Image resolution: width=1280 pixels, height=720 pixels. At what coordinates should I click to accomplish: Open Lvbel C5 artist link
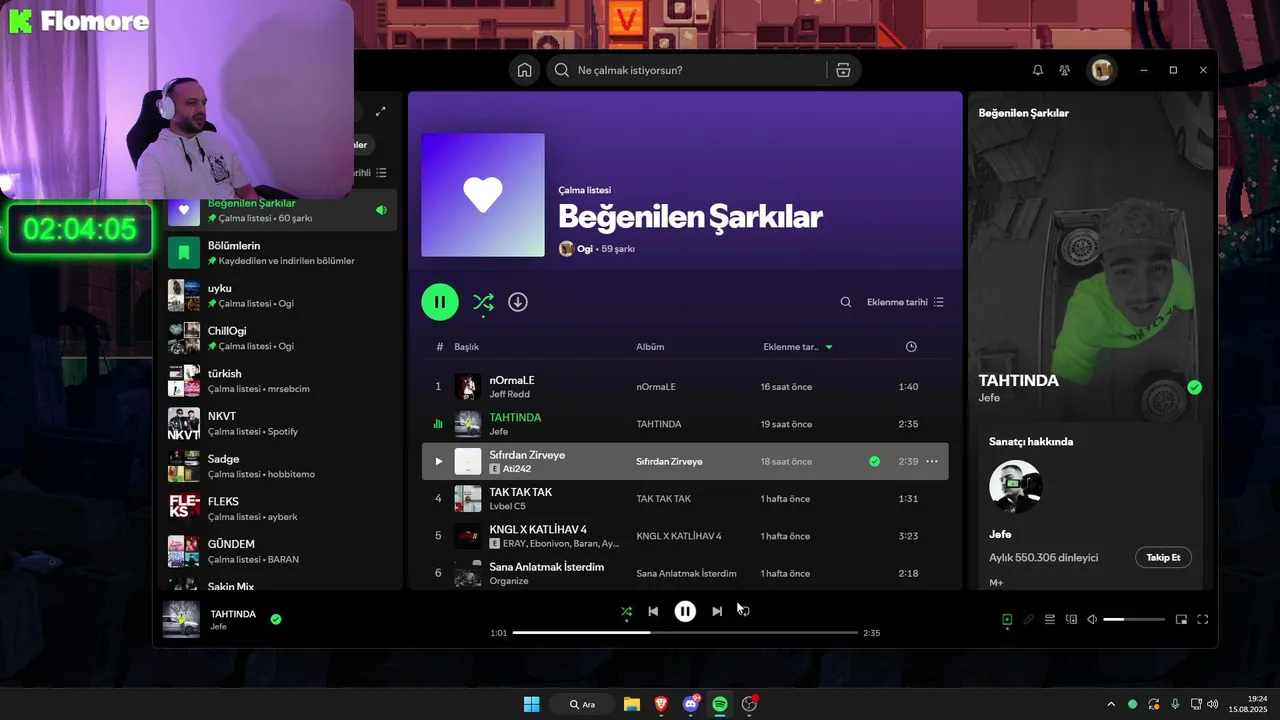coord(507,506)
